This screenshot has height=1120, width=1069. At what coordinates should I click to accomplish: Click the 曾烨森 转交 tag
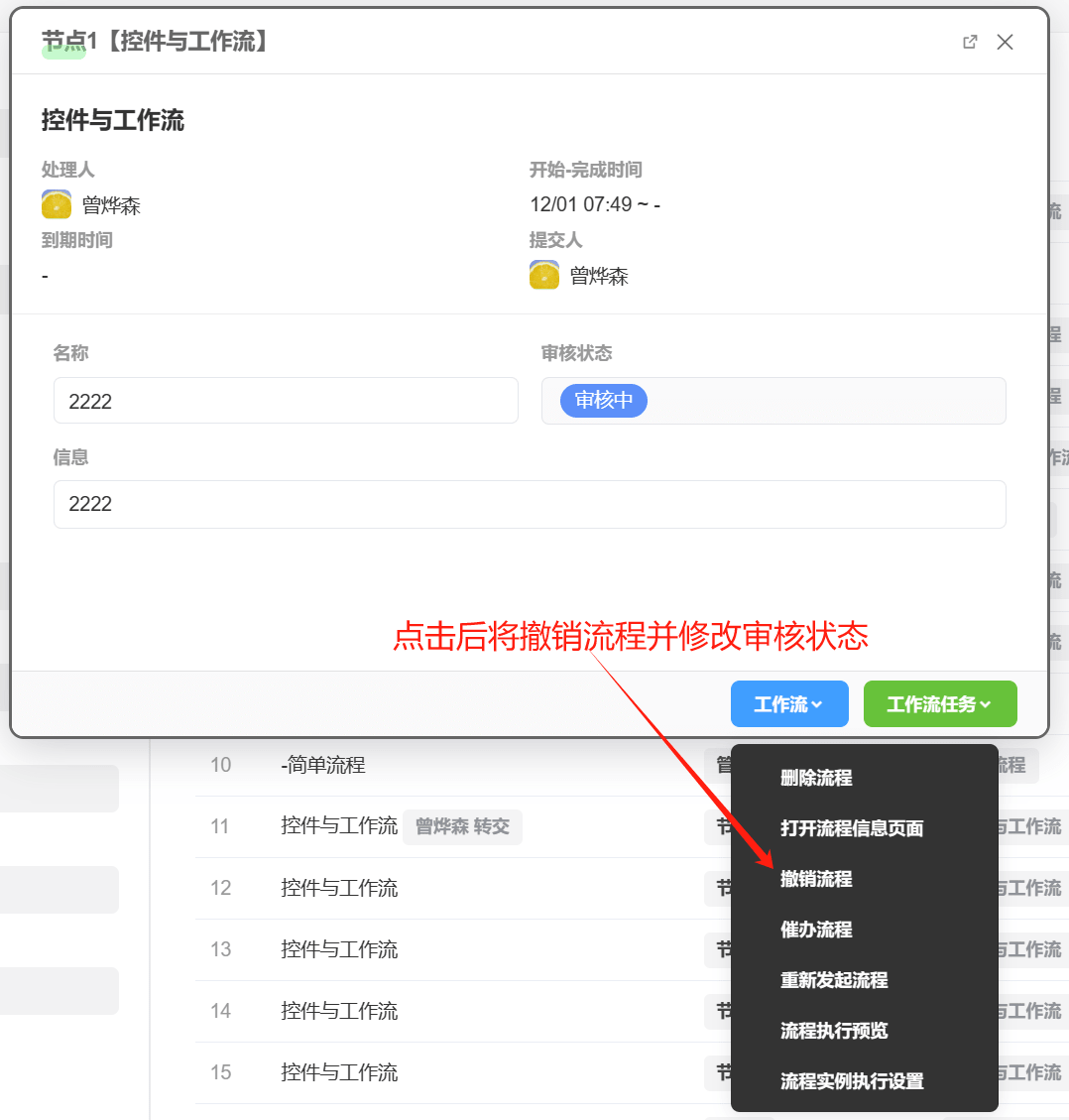pos(462,826)
